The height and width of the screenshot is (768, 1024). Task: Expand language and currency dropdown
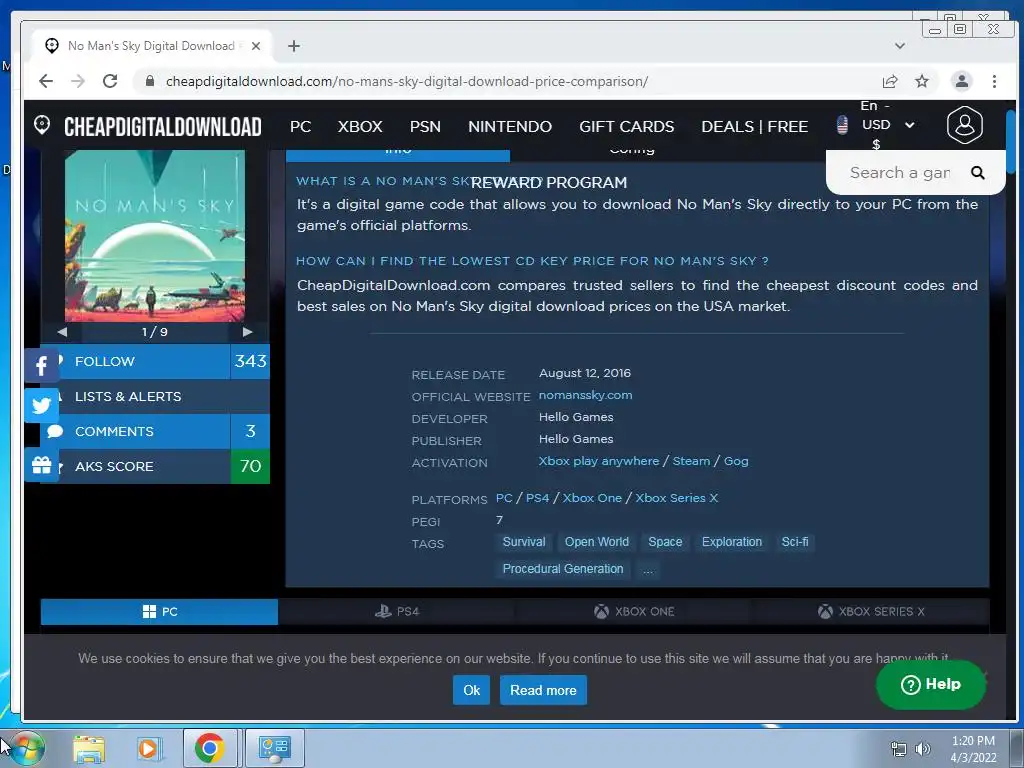click(x=909, y=125)
